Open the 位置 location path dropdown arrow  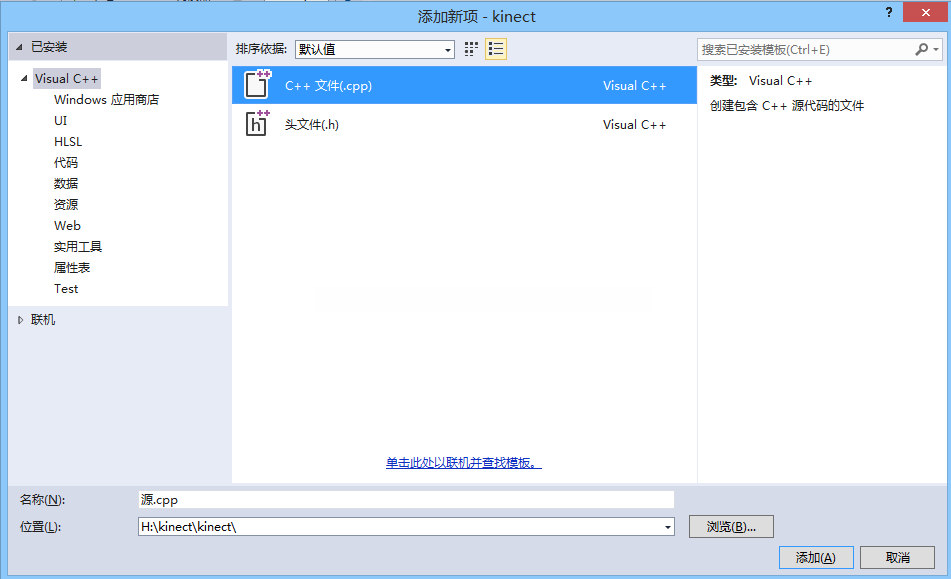tap(667, 527)
